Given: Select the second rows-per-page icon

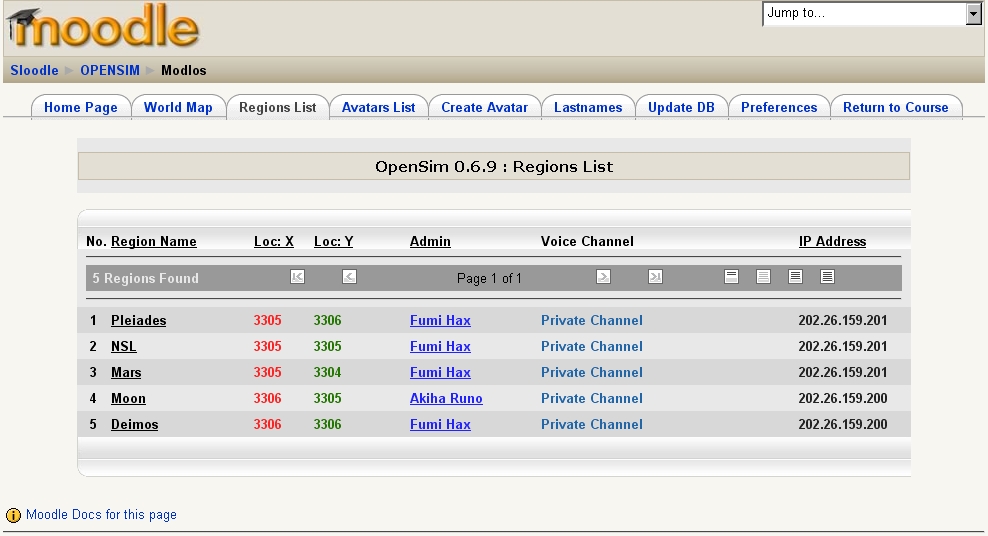Looking at the screenshot, I should point(763,277).
